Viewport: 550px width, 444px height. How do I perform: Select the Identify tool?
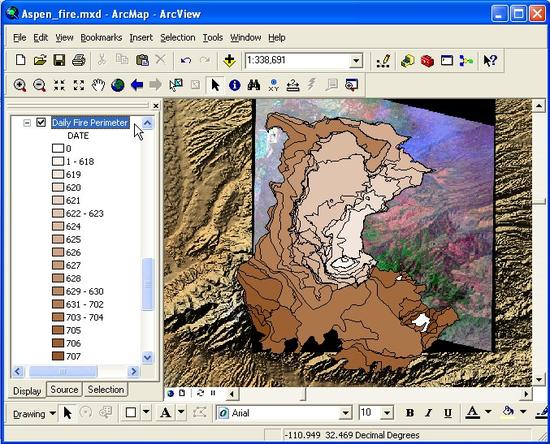tap(235, 85)
